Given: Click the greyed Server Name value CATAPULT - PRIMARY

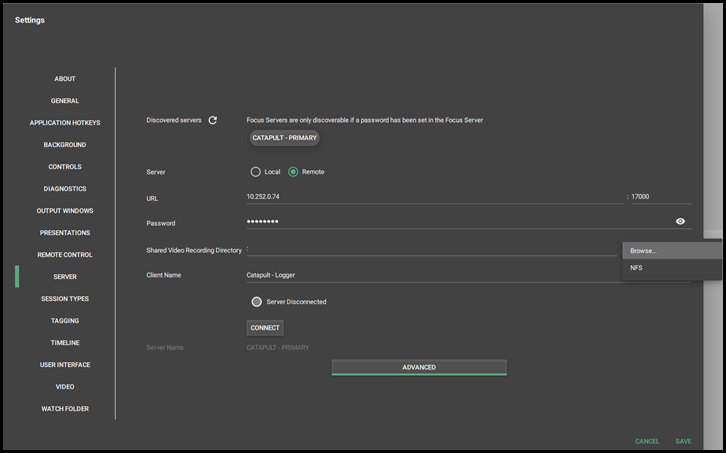Looking at the screenshot, I should click(x=278, y=347).
